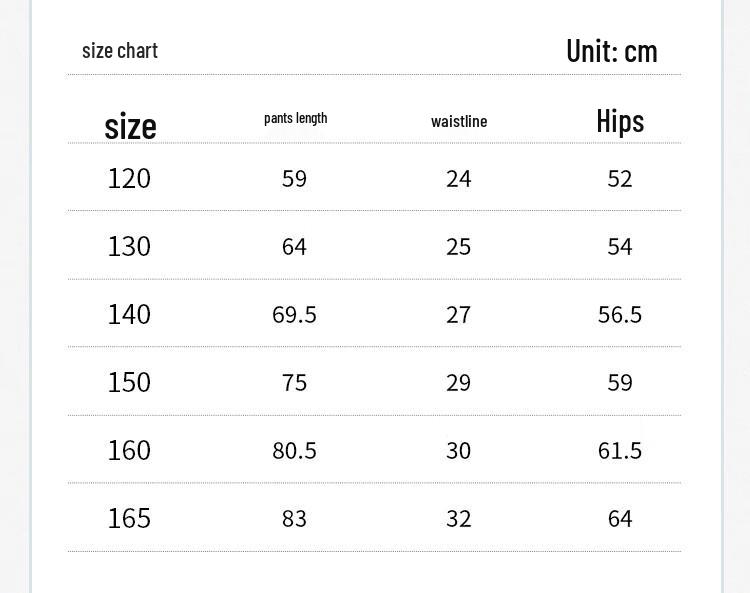Click hips value 52
The width and height of the screenshot is (750, 593).
620,178
